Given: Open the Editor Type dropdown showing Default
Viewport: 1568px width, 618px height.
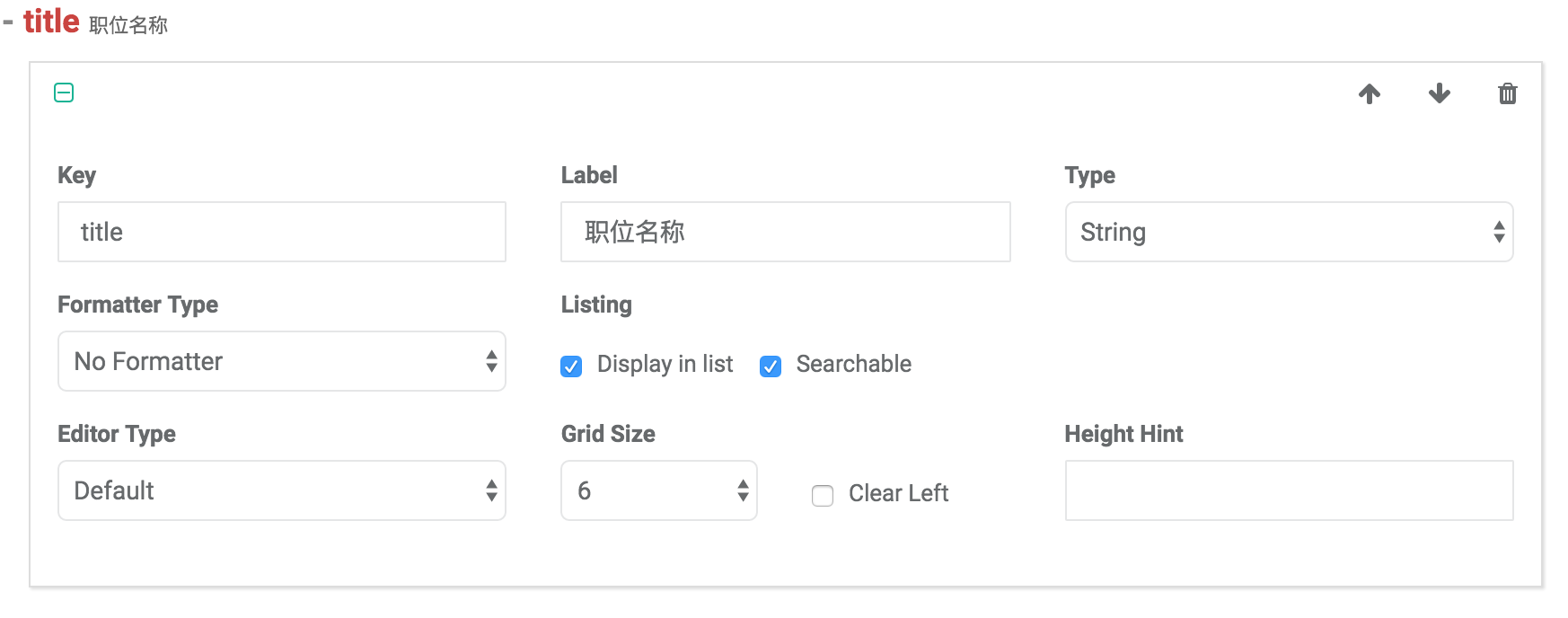Looking at the screenshot, I should 282,490.
